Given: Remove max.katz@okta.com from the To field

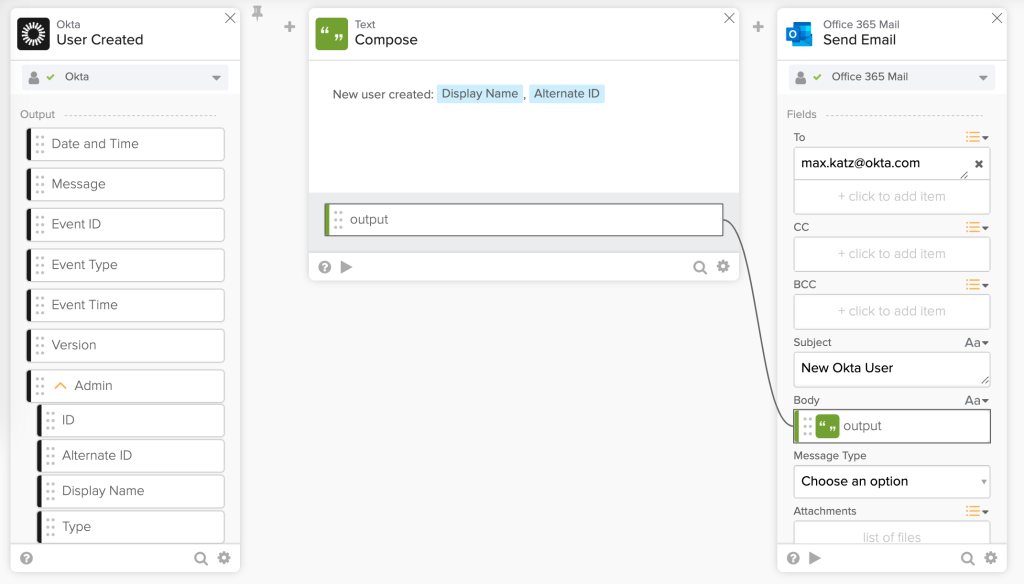Looking at the screenshot, I should point(979,164).
